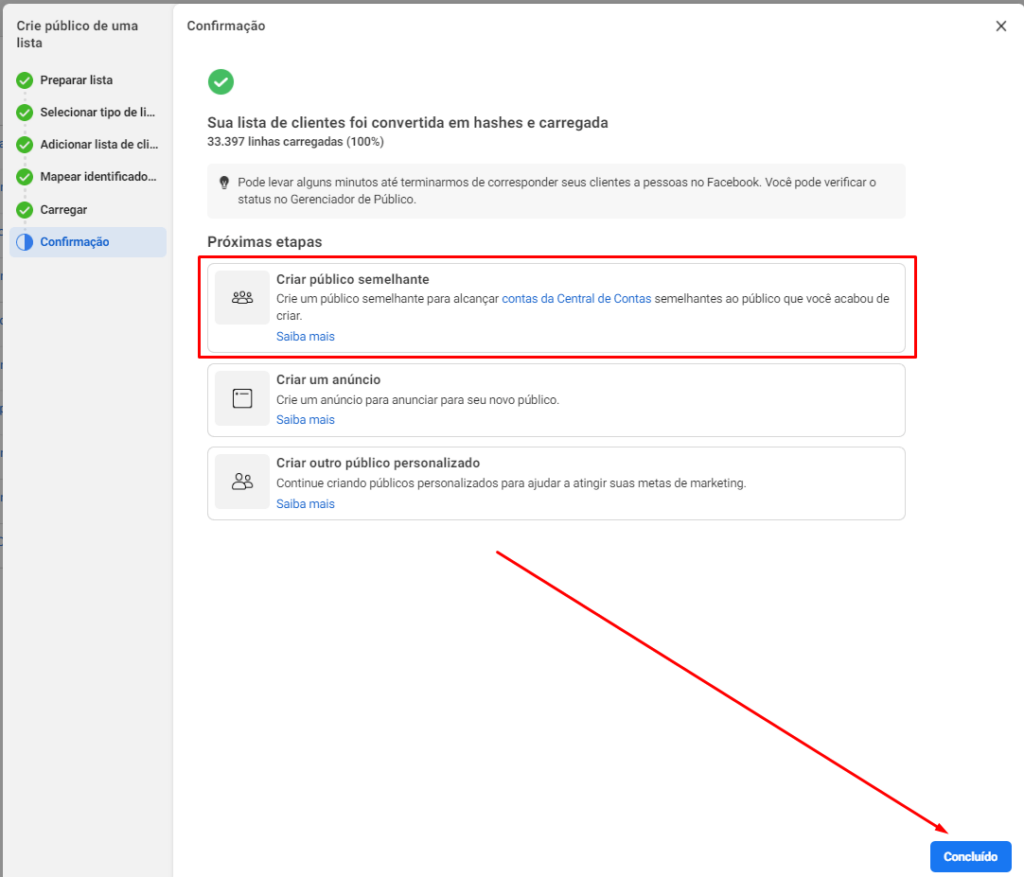Click the ad window icon
The image size is (1024, 877).
tap(242, 398)
